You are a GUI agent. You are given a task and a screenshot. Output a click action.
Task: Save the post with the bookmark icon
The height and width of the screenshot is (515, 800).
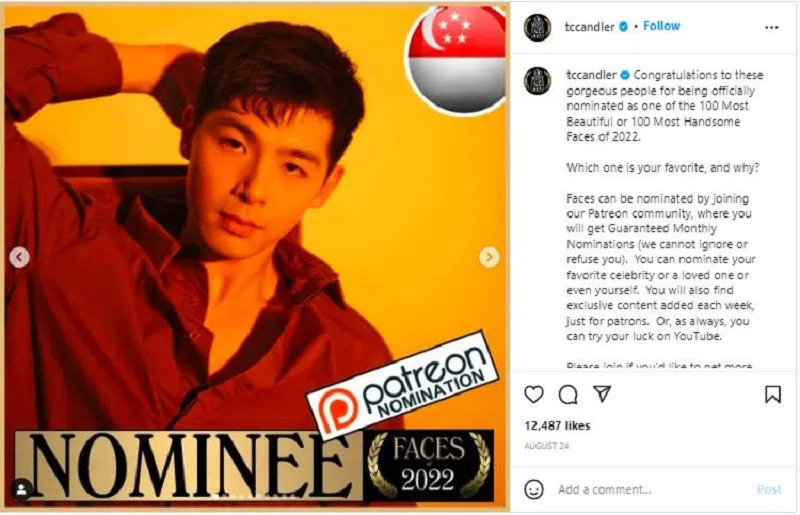[x=772, y=395]
